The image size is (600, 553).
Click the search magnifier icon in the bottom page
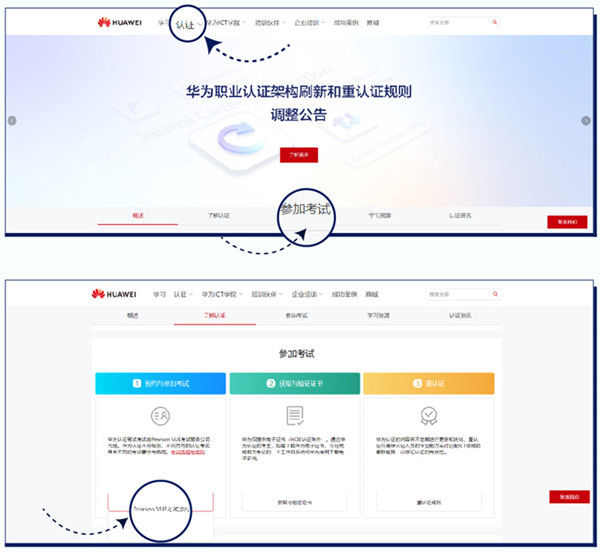point(495,294)
